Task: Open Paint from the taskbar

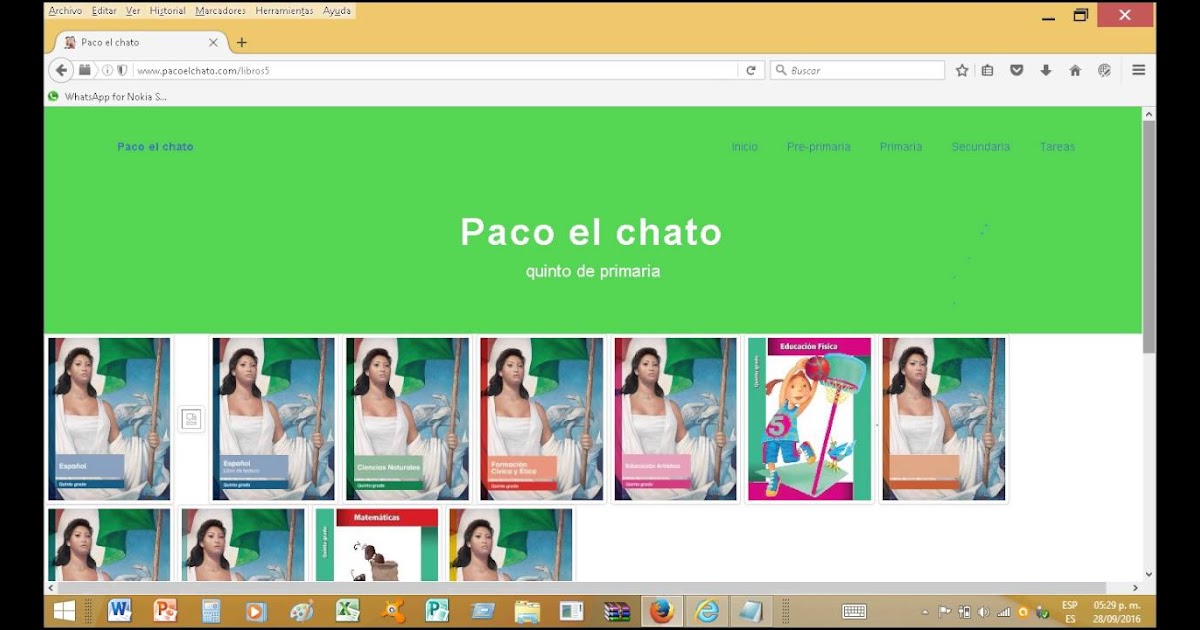Action: click(301, 610)
